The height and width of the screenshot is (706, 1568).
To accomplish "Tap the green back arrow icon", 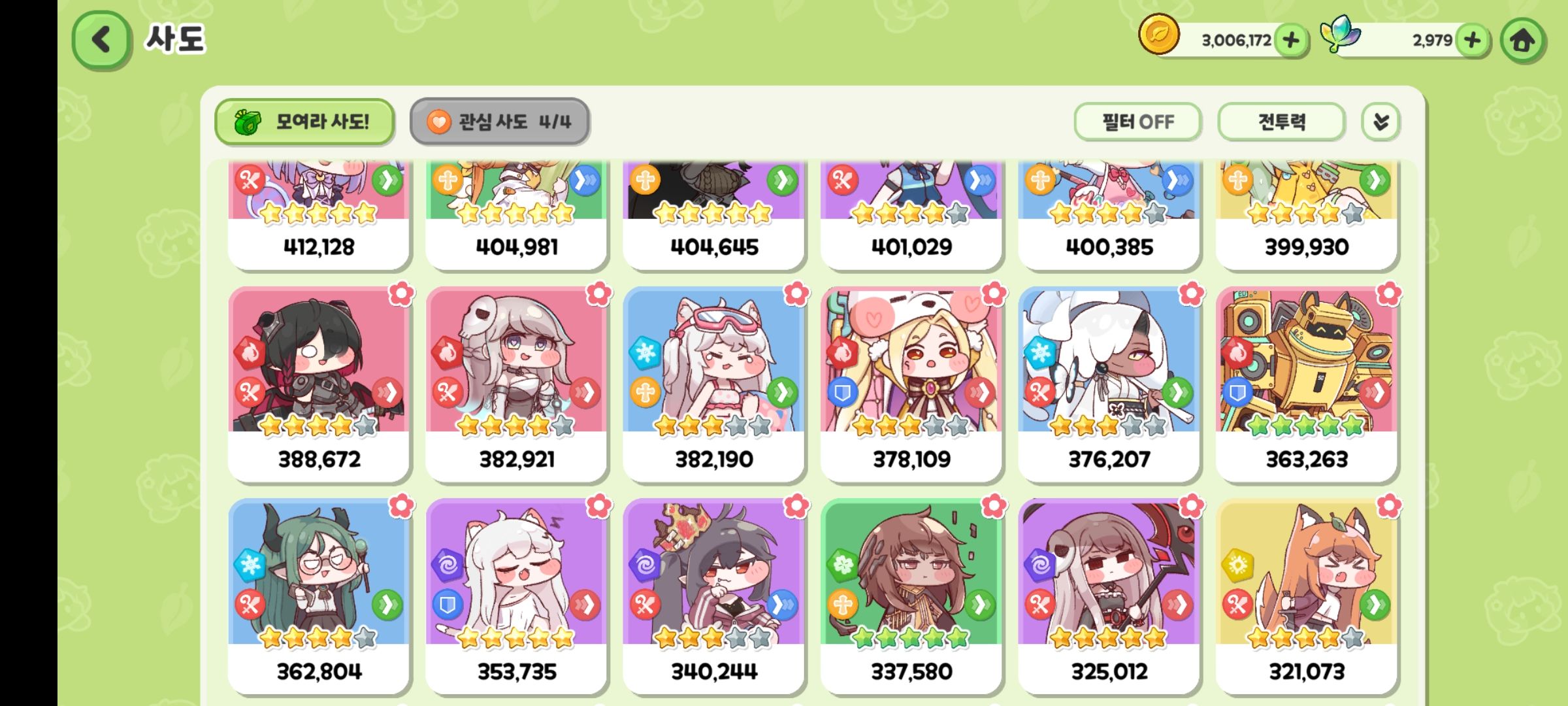I will tap(101, 41).
